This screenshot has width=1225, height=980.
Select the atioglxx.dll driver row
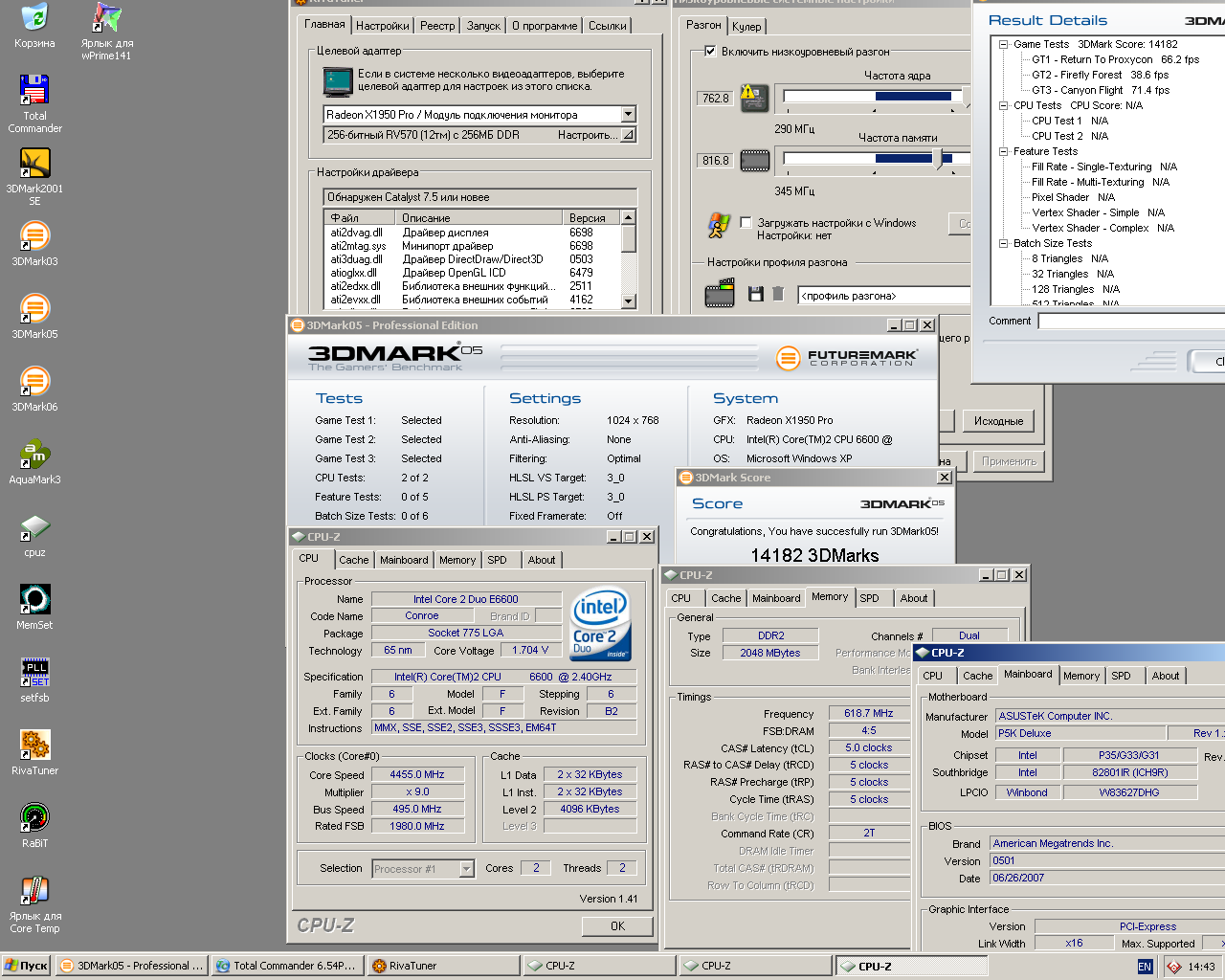[473, 273]
